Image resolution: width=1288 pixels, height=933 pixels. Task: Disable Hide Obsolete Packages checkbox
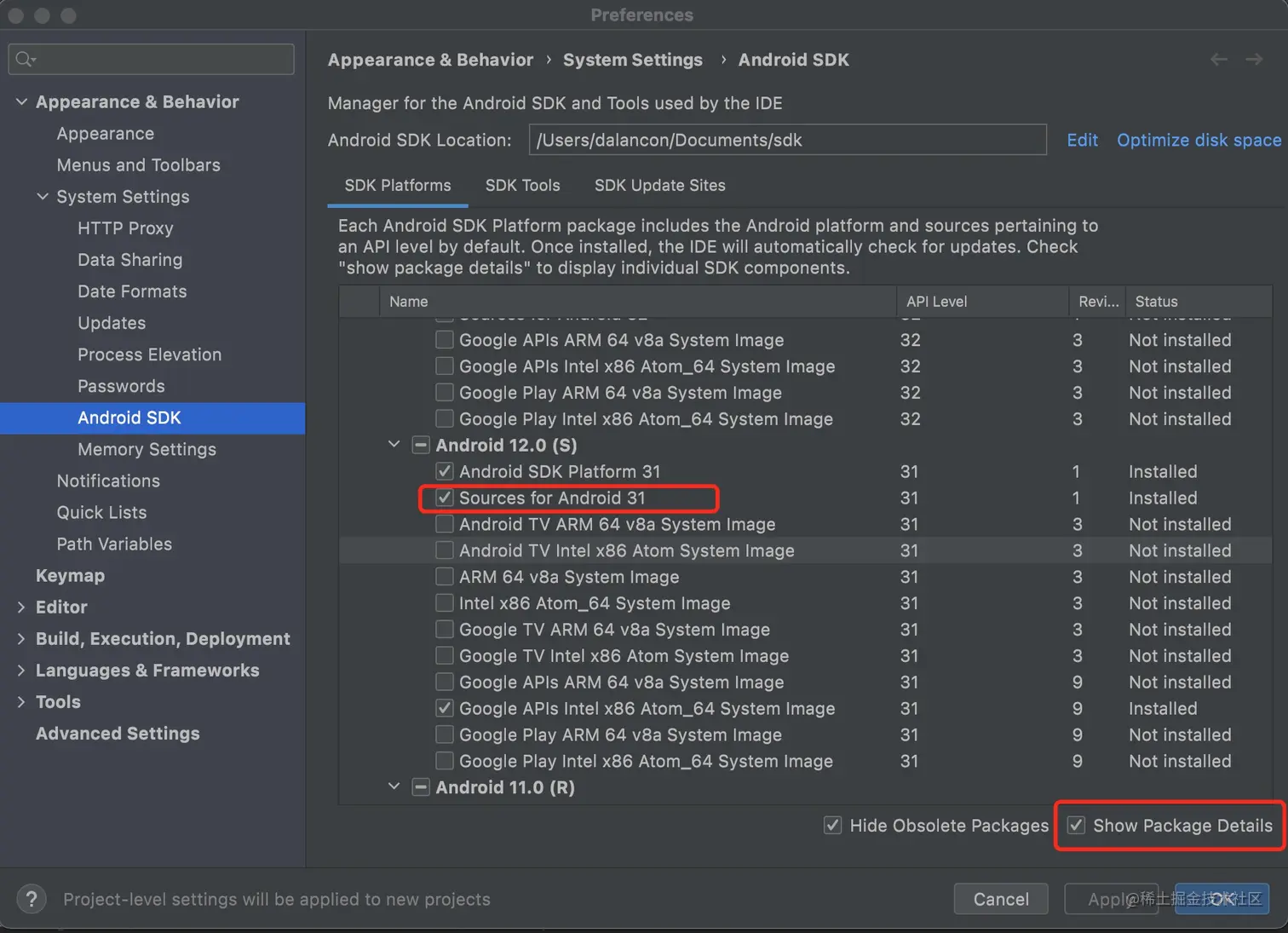(833, 825)
